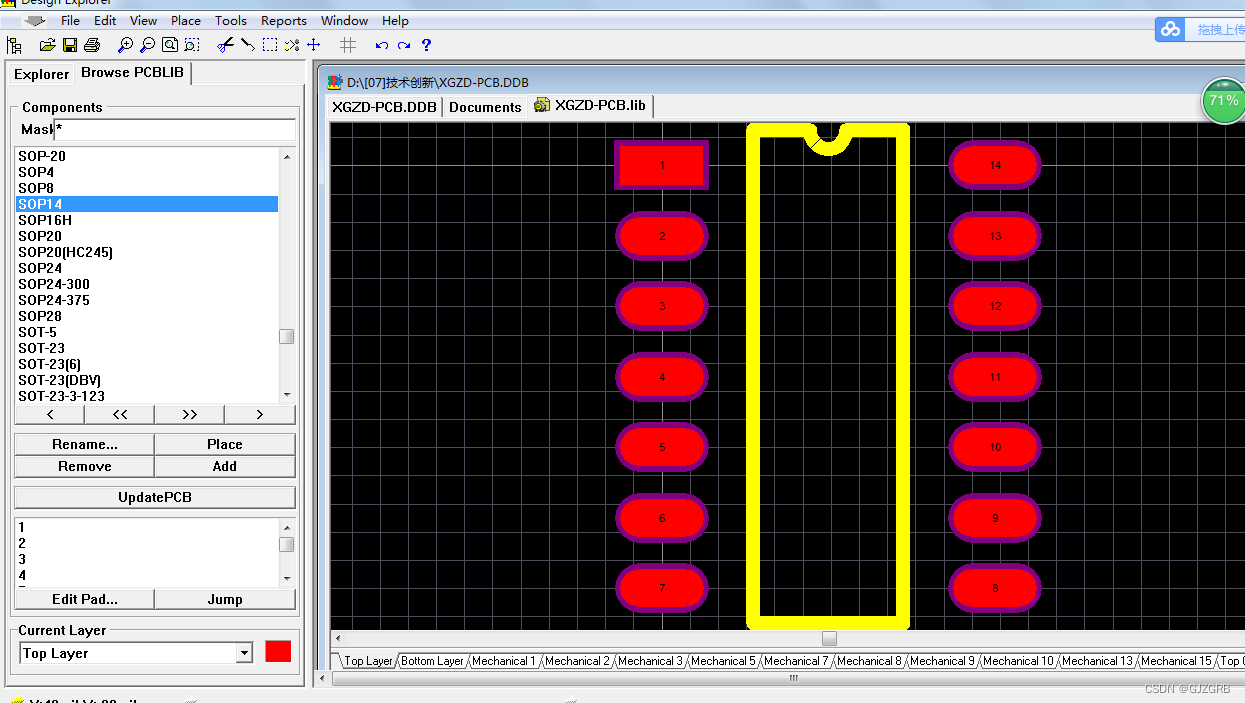Screen dimensions: 1245x703
Task: Open the Current Layer dropdown
Action: 244,652
